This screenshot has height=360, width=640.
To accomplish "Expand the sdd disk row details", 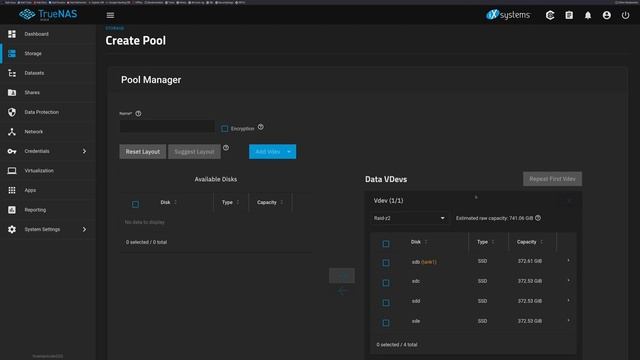I will pyautogui.click(x=569, y=300).
